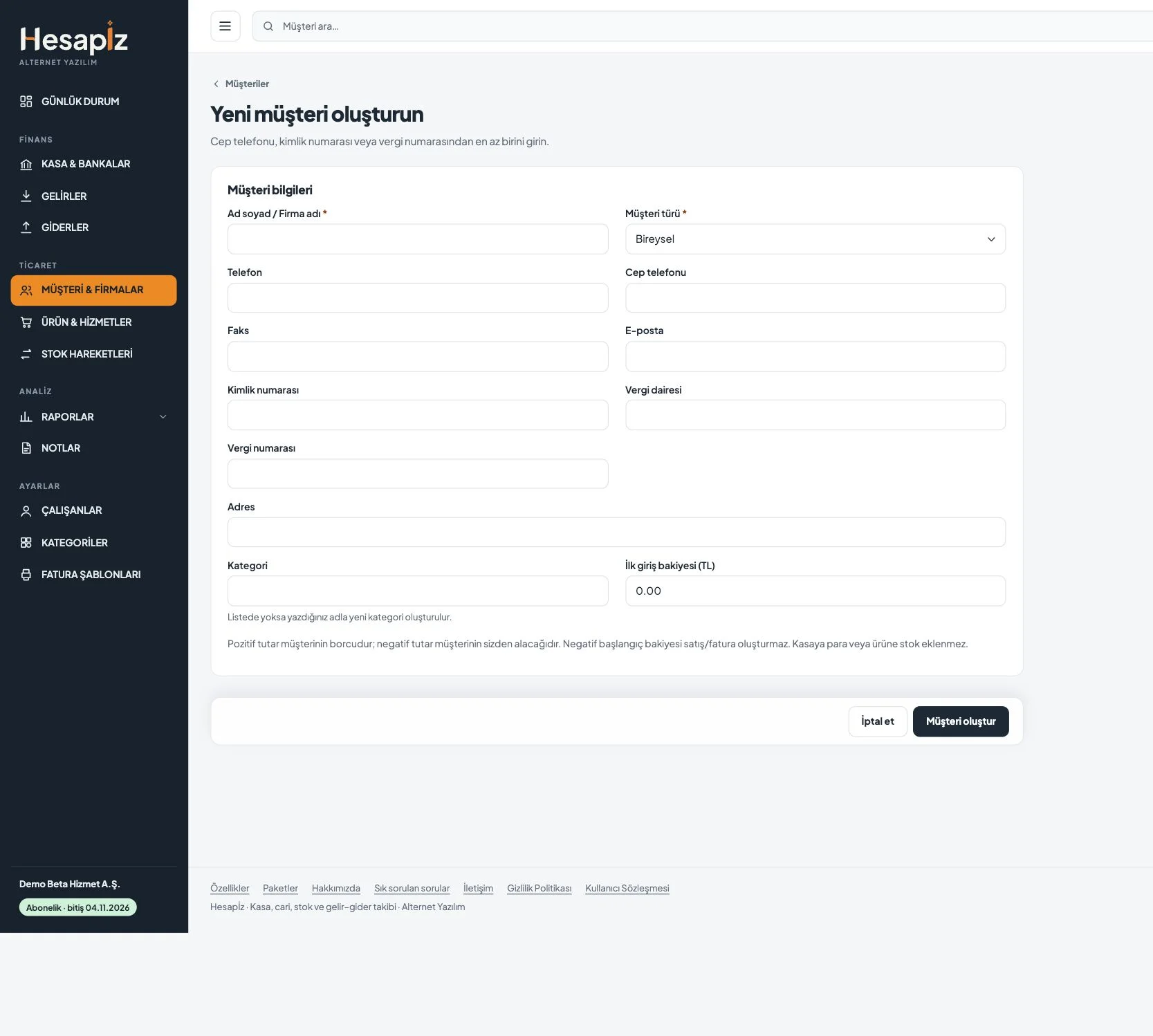The width and height of the screenshot is (1153, 1036).
Task: Click the Günlük Durum dashboard icon
Action: (26, 102)
